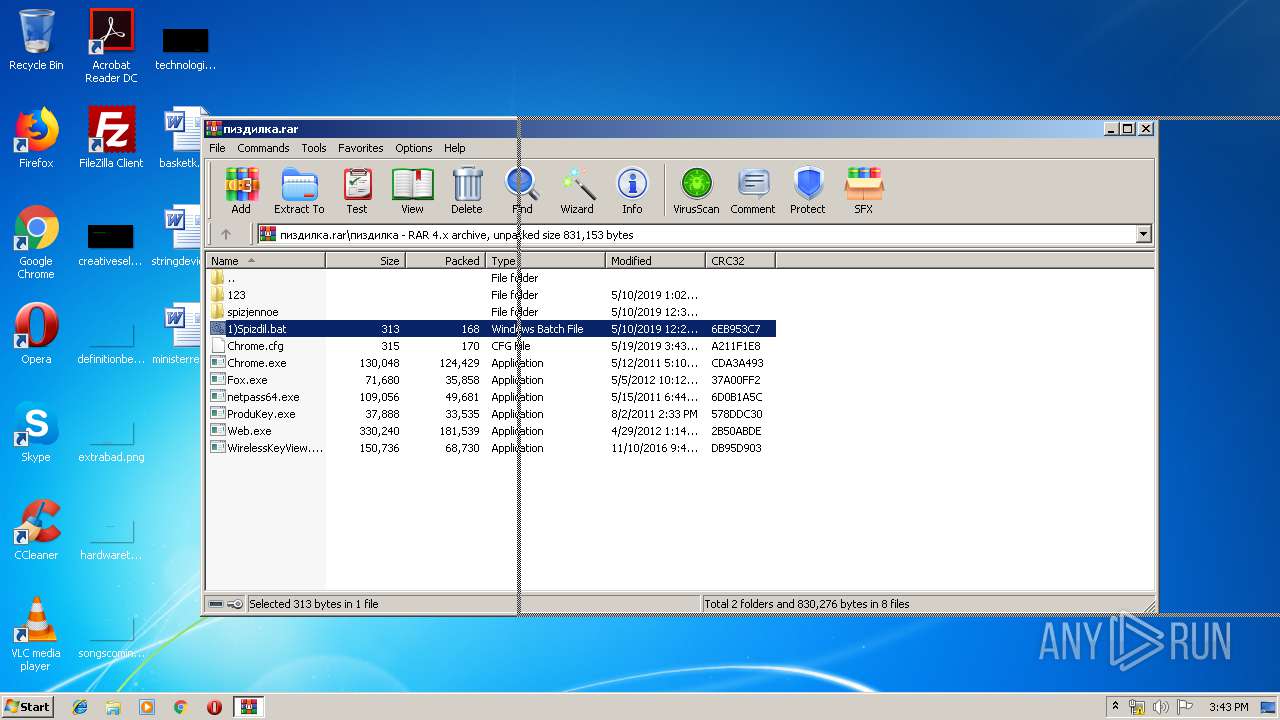Click the 3:43 PM clock
This screenshot has height=720, width=1280.
(1228, 707)
